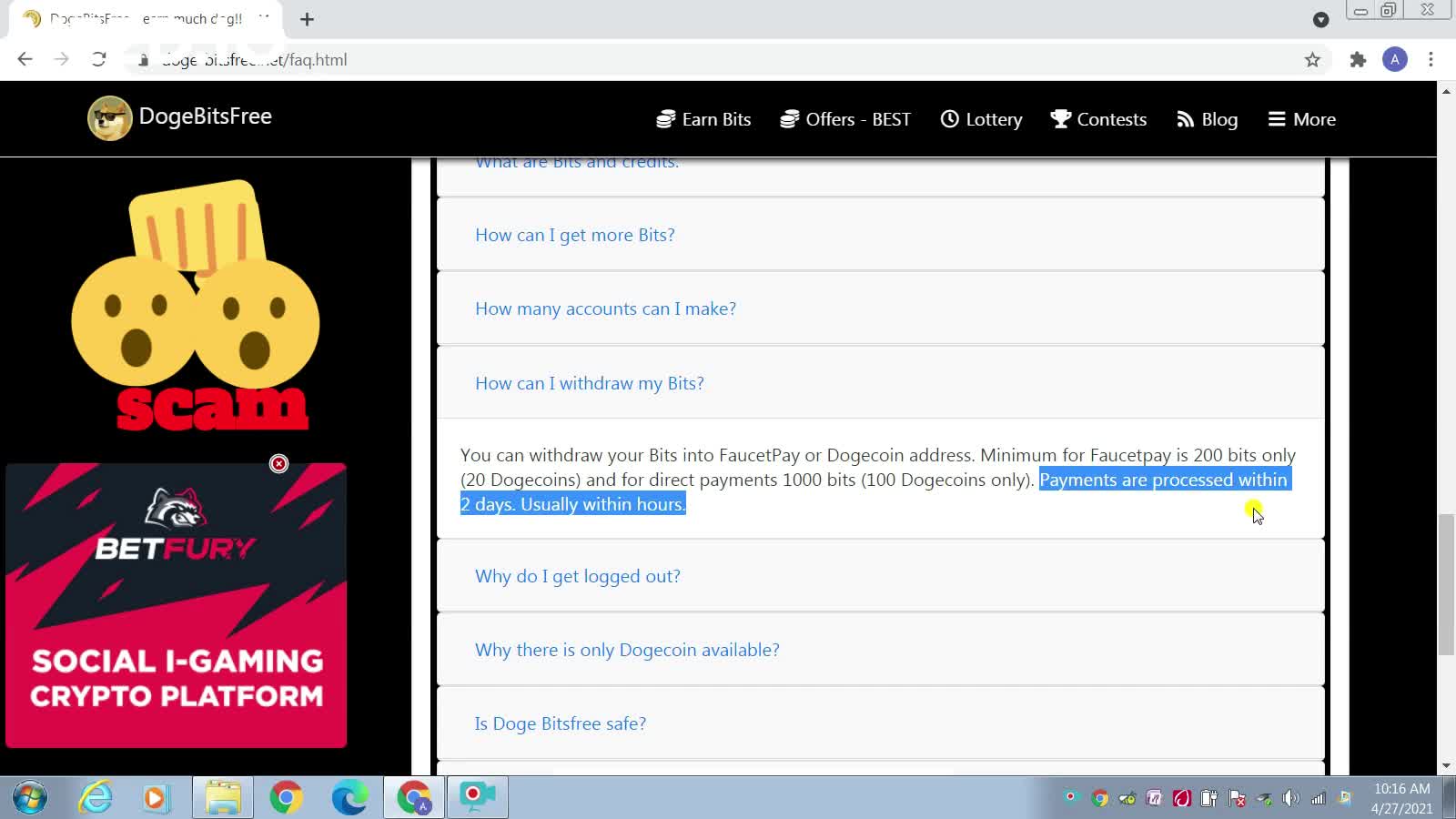Click the red app tray icon
1456x819 pixels.
coord(1181,798)
